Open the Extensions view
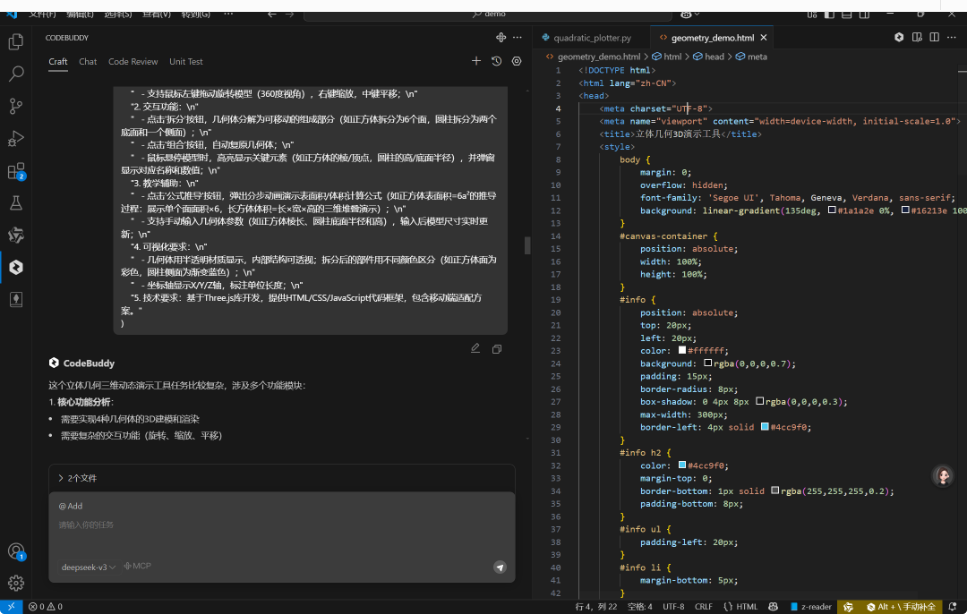 pos(16,171)
